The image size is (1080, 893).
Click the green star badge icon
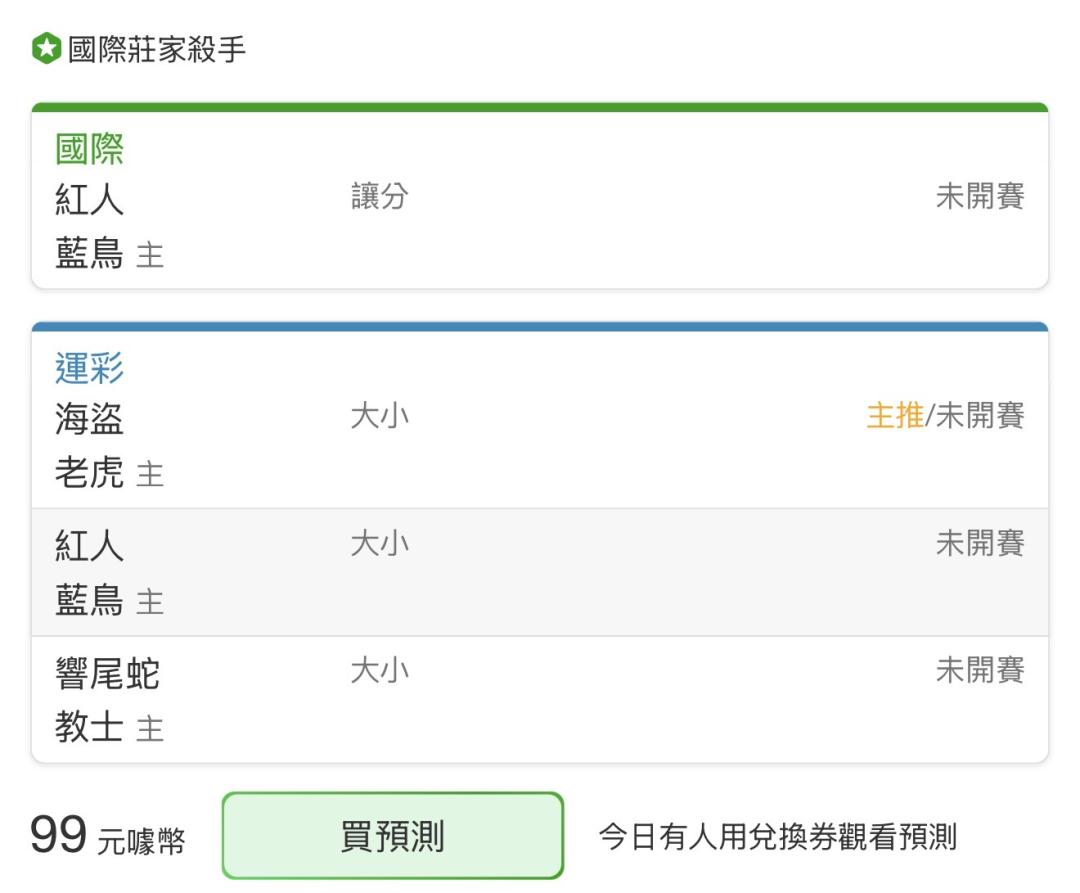[46, 48]
